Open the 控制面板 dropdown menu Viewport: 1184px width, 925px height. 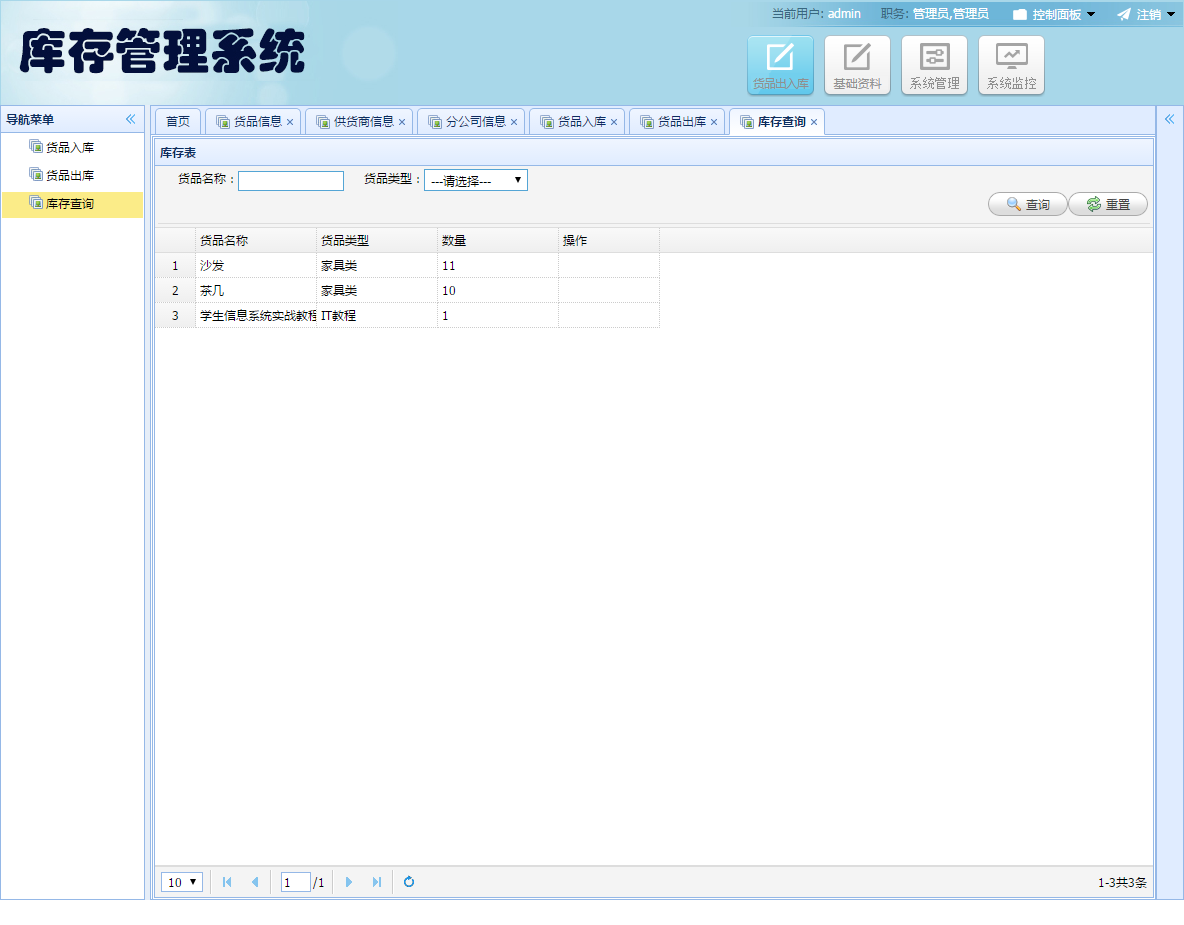[1054, 14]
